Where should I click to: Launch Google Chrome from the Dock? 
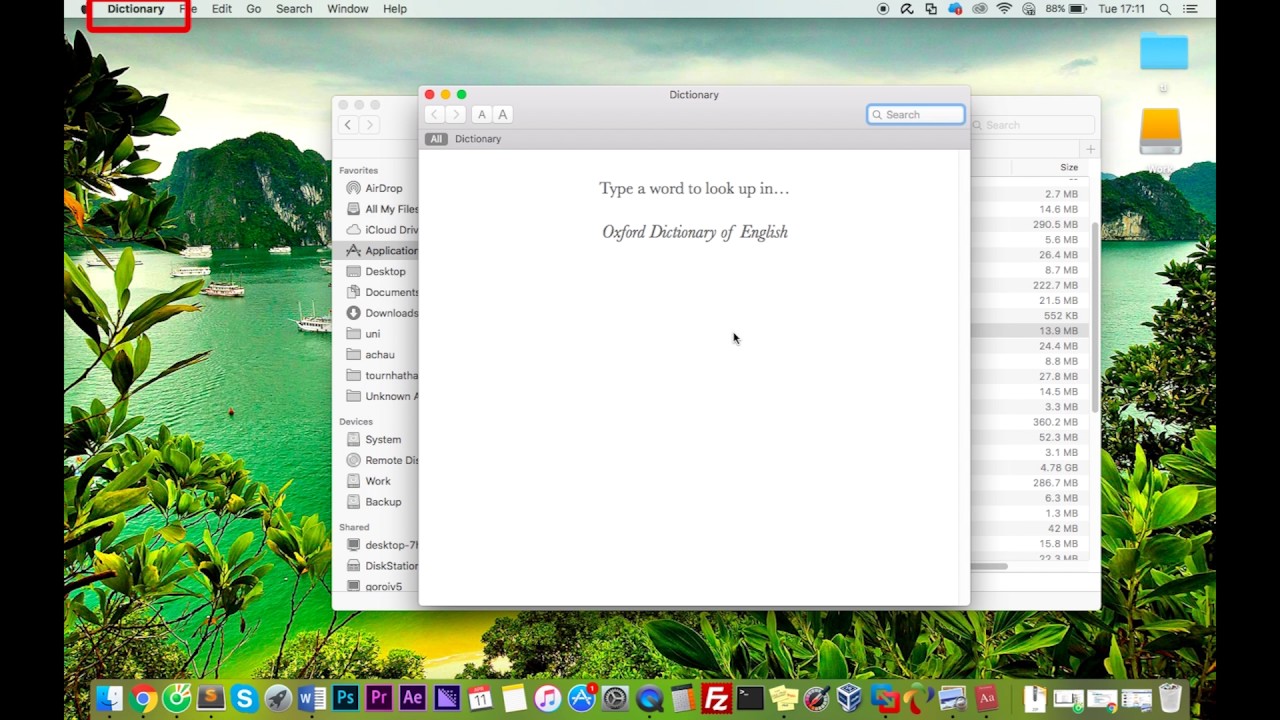(x=143, y=698)
